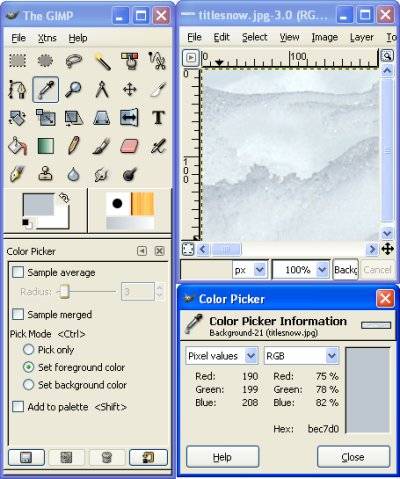The width and height of the screenshot is (400, 479).
Task: Select the Bucket Fill tool
Action: 18,146
